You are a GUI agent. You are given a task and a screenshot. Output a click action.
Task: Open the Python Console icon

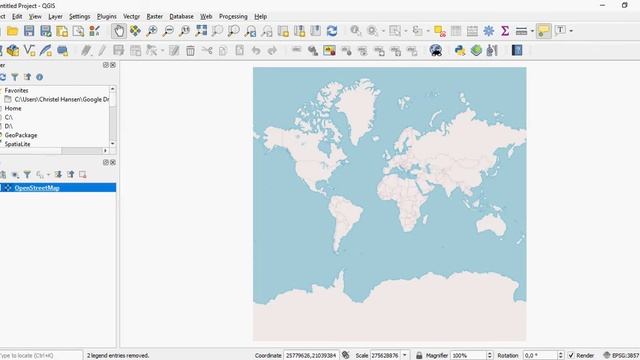tap(460, 51)
